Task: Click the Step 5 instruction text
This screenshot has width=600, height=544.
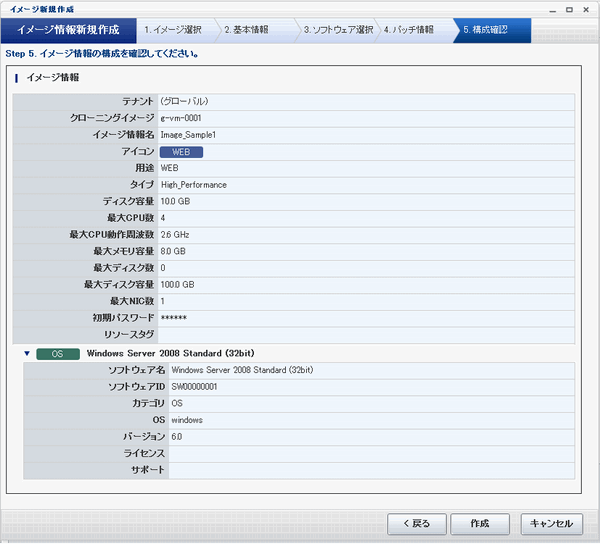Action: 102,54
